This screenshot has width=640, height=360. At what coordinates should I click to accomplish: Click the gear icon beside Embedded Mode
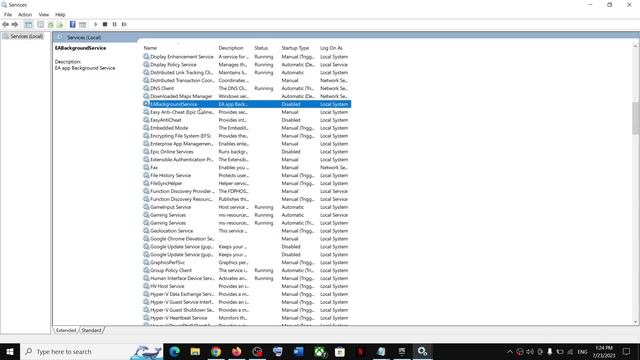[146, 128]
